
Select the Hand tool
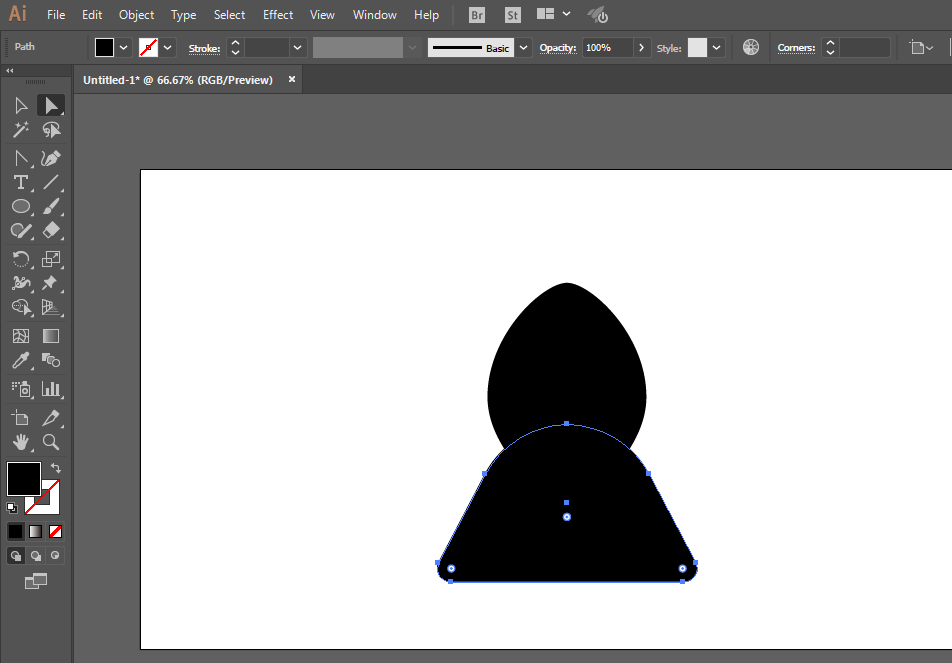(20, 442)
